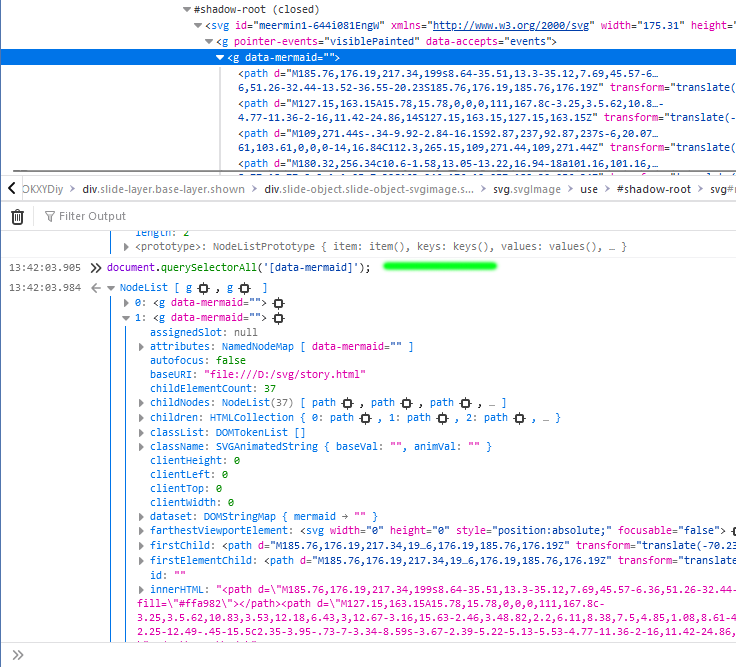Expand the prototype NodeListPrototype entry

click(x=126, y=246)
